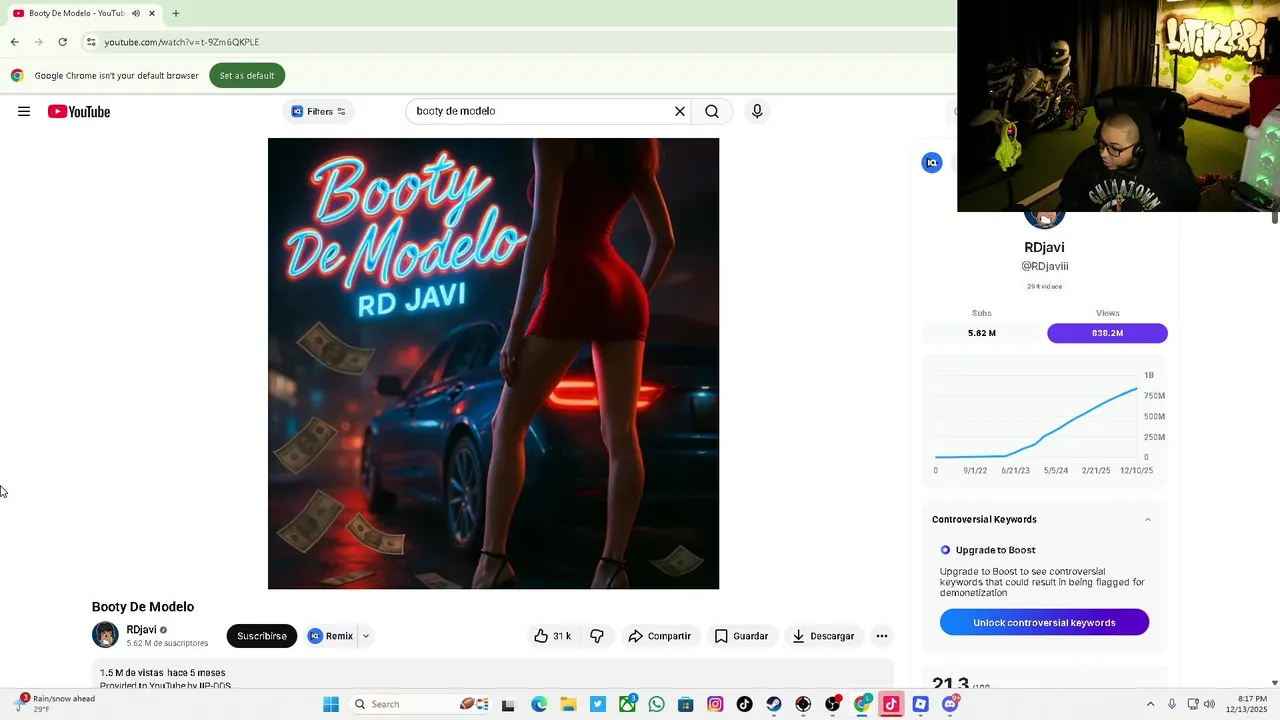Start voice search with the microphone
1280x720 pixels.
point(757,111)
